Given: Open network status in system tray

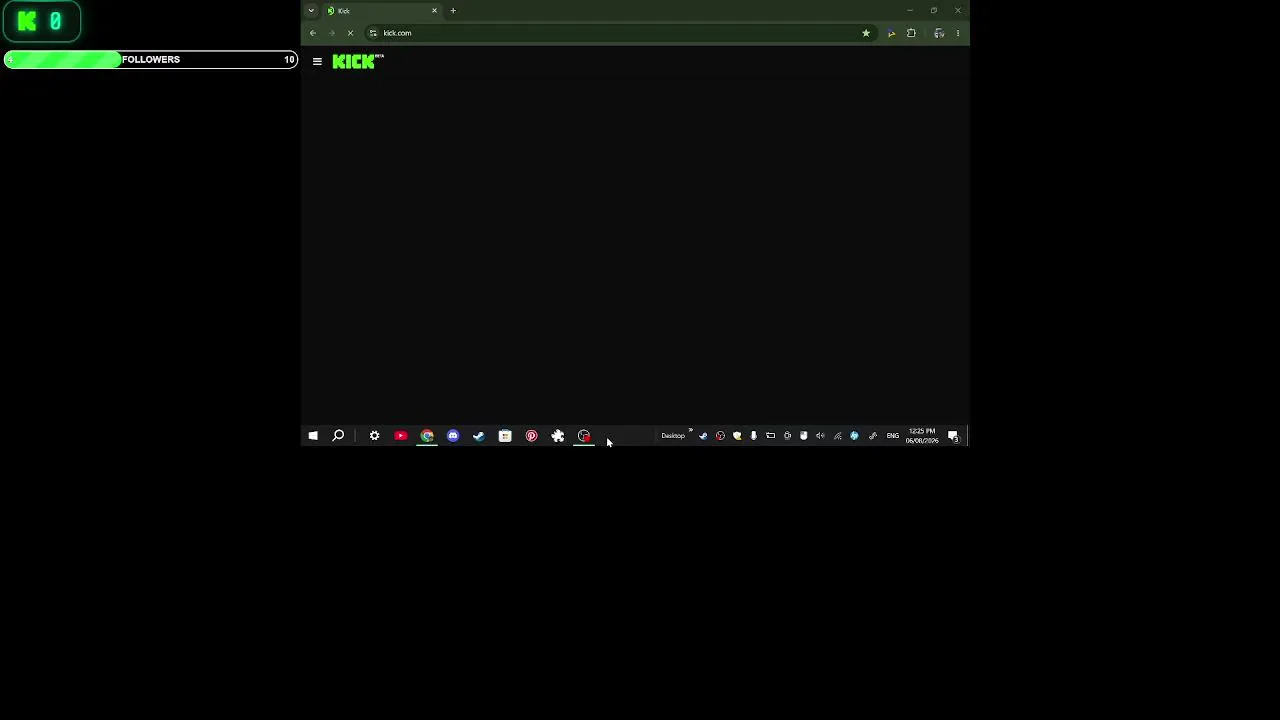Looking at the screenshot, I should point(838,436).
